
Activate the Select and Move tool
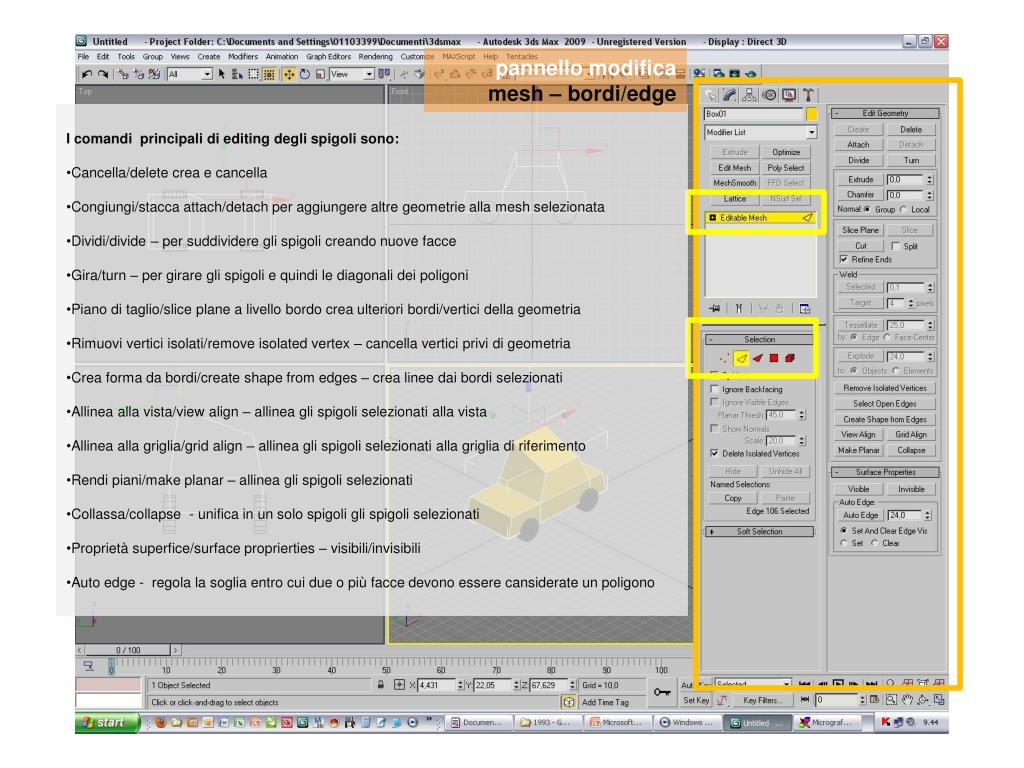coord(289,74)
